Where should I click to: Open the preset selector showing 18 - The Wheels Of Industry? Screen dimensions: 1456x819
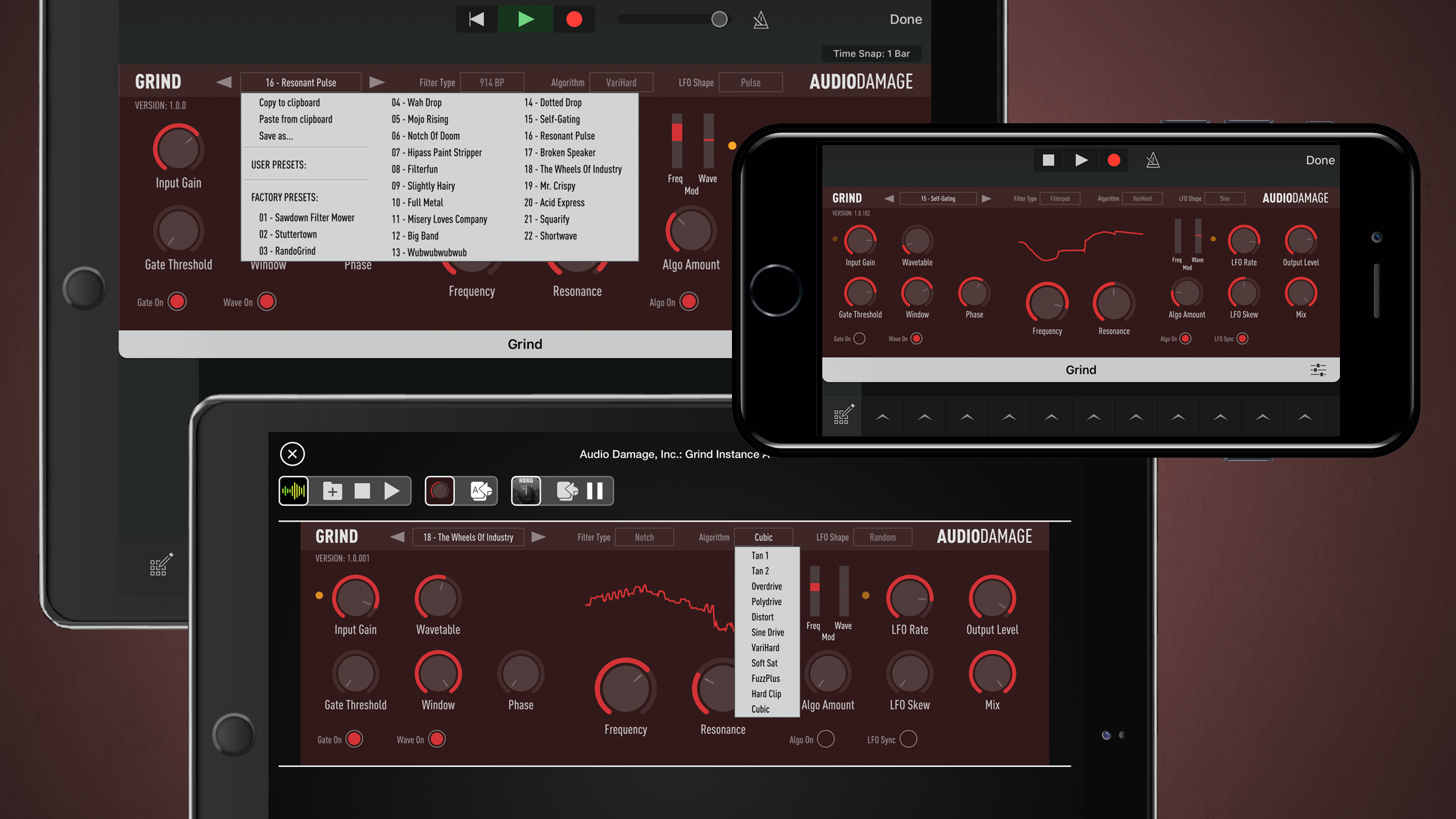click(x=468, y=537)
